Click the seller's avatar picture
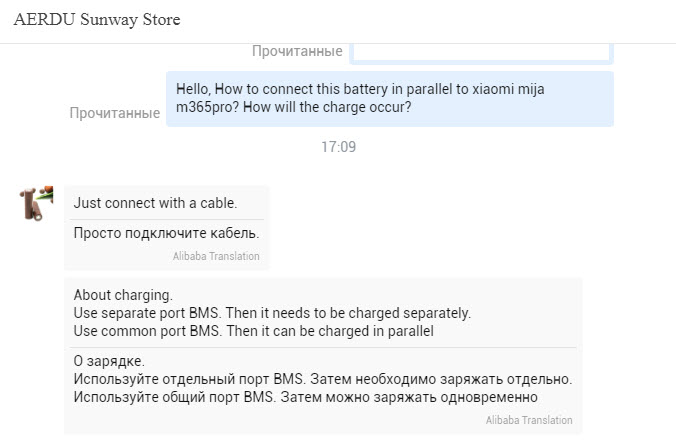Image resolution: width=676 pixels, height=440 pixels. pos(36,203)
